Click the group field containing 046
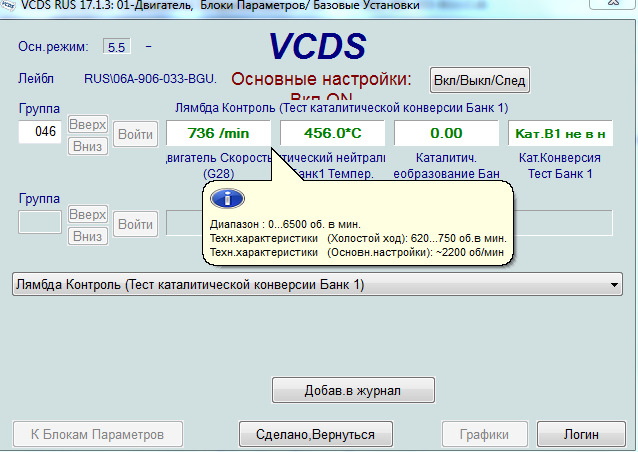The image size is (638, 452). click(40, 131)
